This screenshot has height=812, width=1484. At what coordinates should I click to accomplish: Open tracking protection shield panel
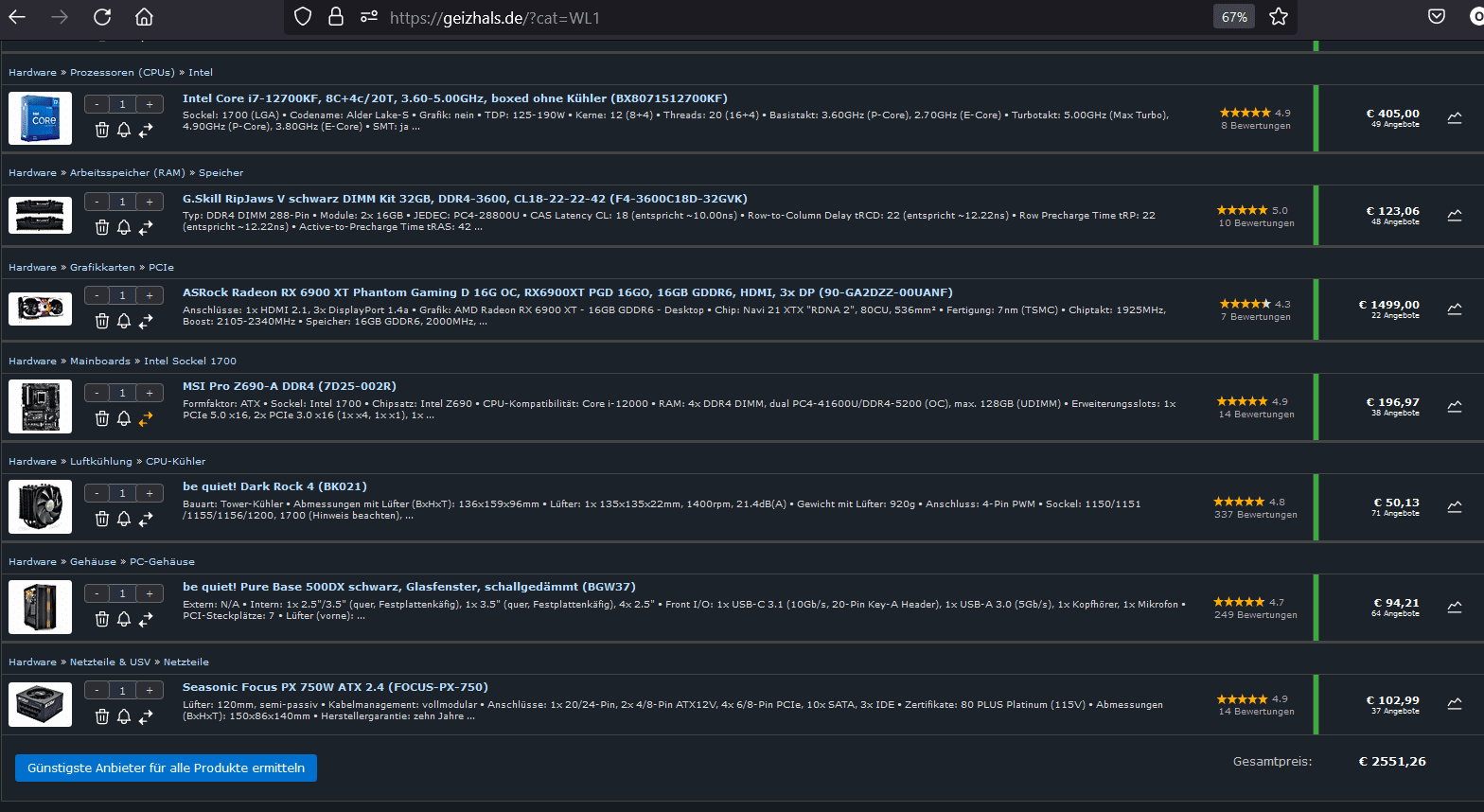[x=303, y=17]
